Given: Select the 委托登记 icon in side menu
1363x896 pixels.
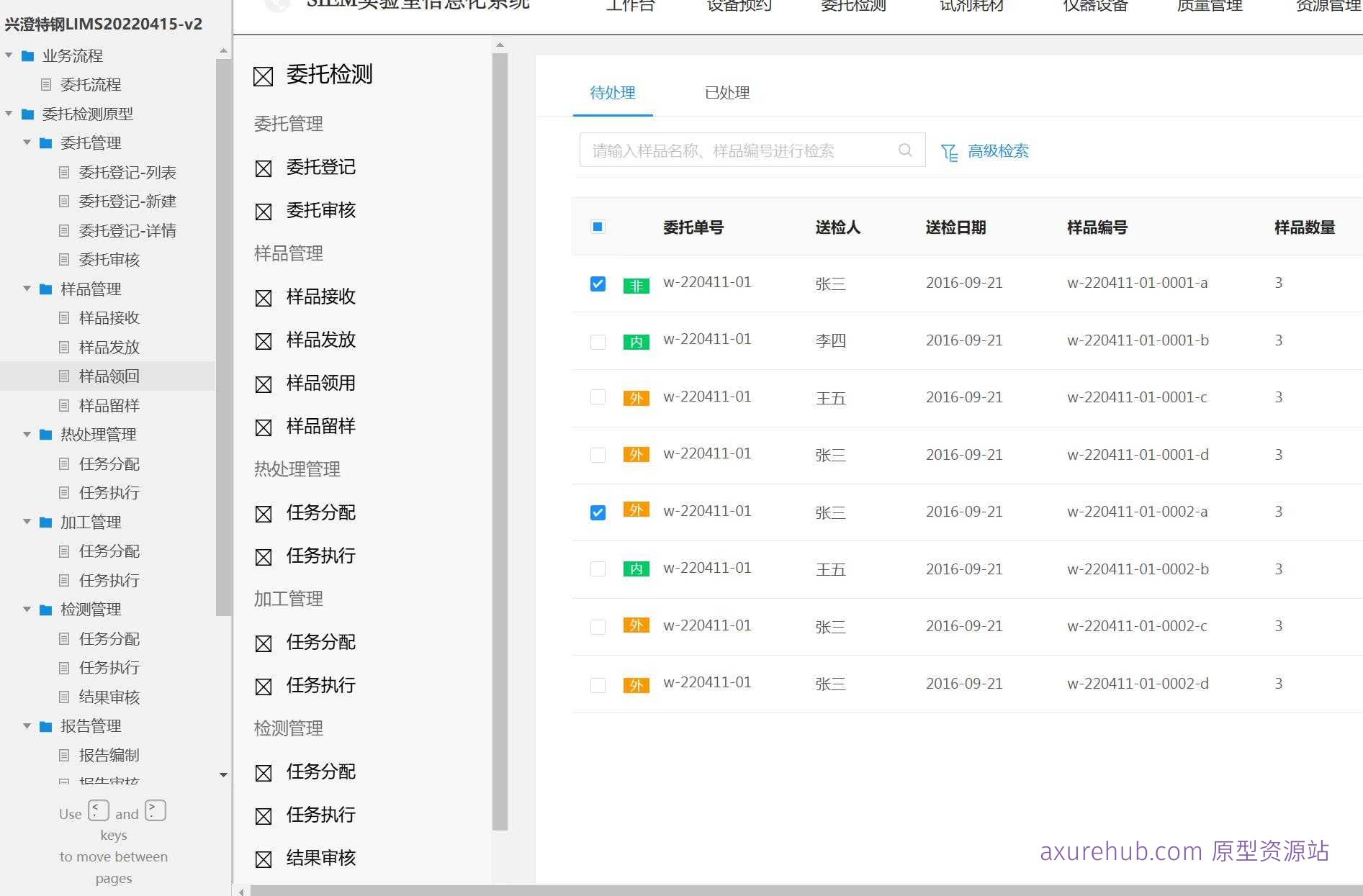Looking at the screenshot, I should pyautogui.click(x=264, y=168).
